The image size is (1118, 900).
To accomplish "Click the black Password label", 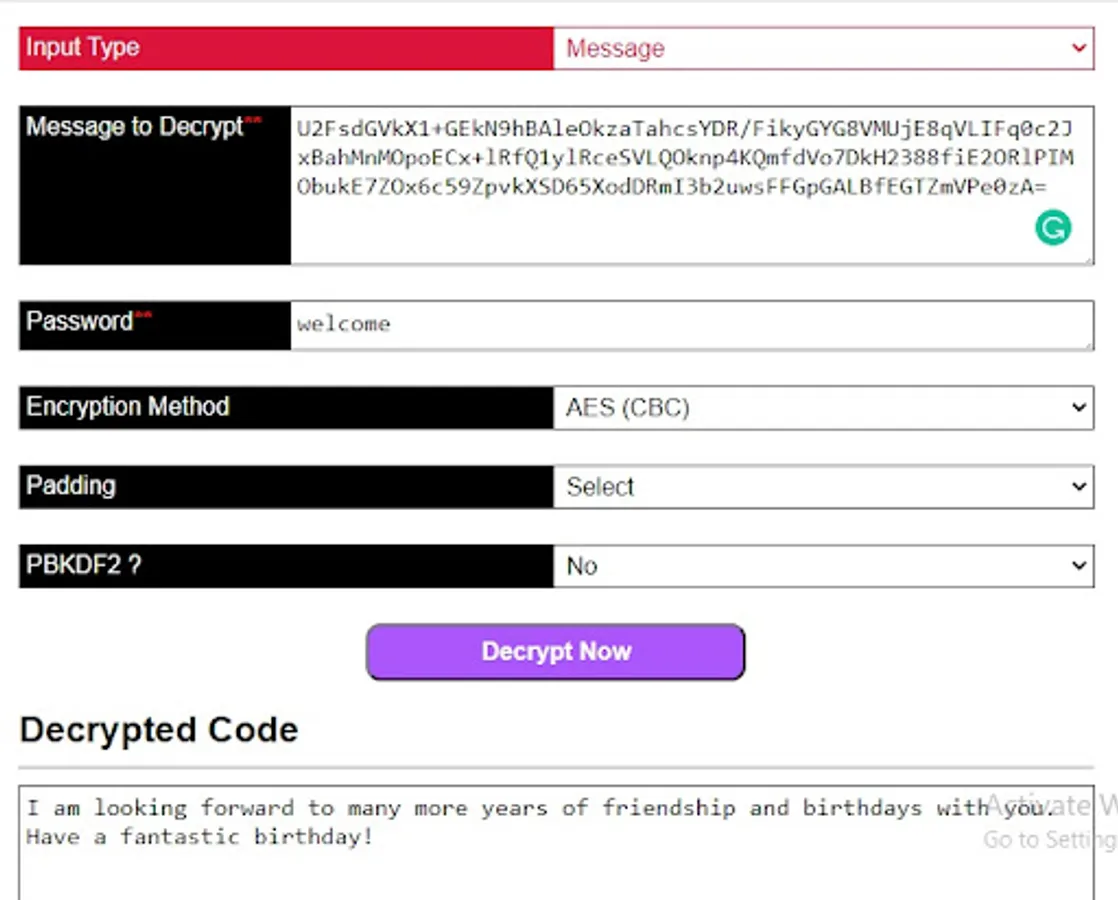I will pos(80,321).
